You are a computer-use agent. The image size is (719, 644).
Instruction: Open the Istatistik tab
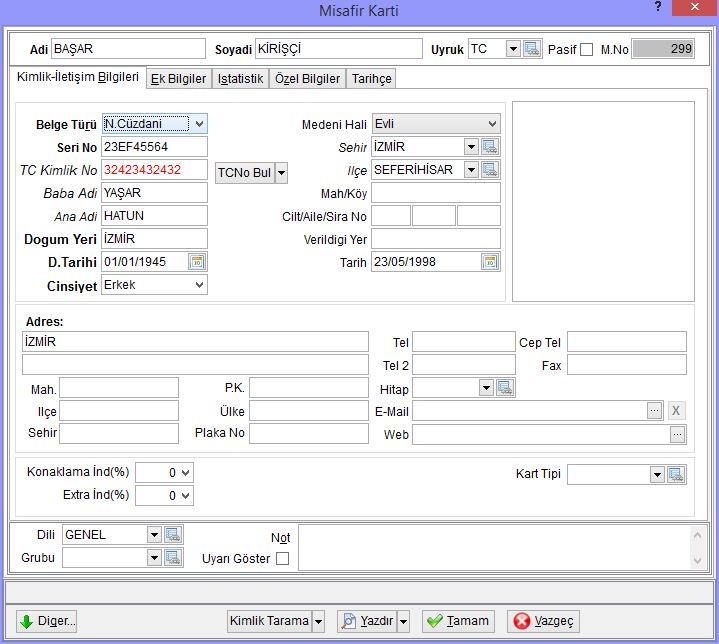240,79
